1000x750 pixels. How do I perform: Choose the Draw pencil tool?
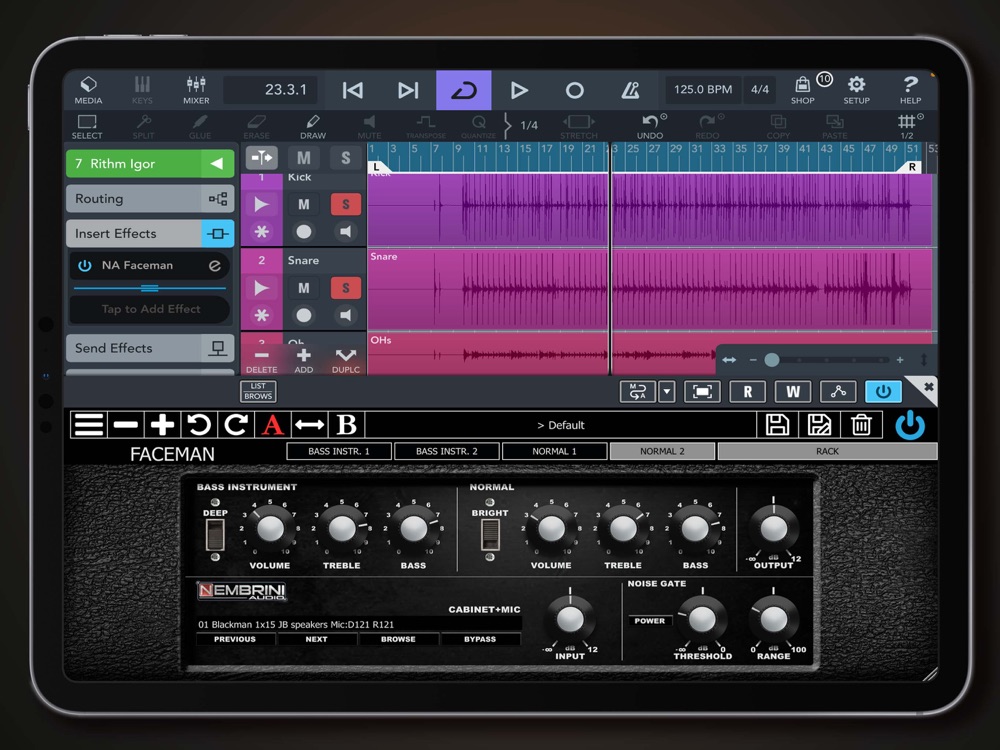point(312,126)
